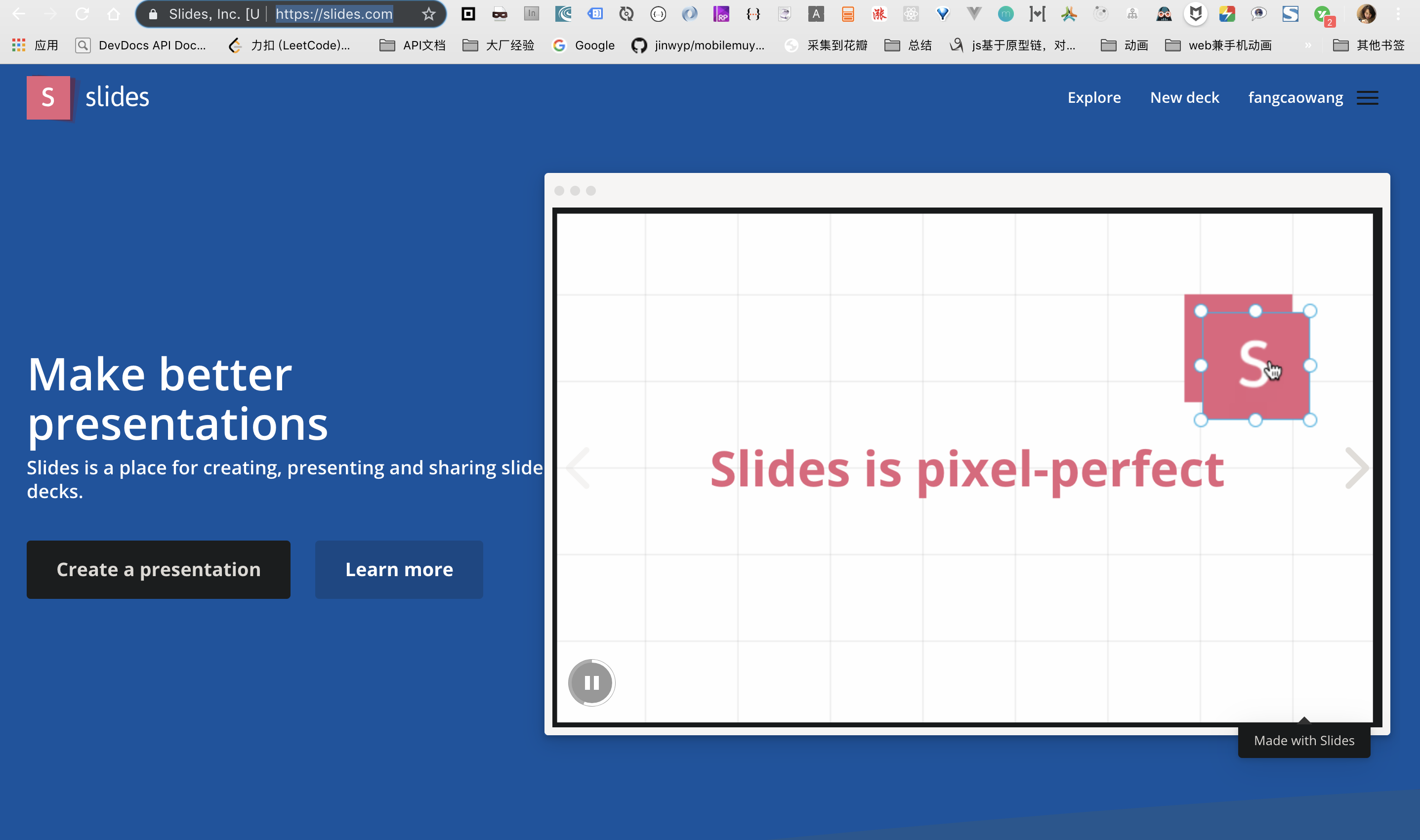
Task: Pause the demo slideshow
Action: click(591, 683)
